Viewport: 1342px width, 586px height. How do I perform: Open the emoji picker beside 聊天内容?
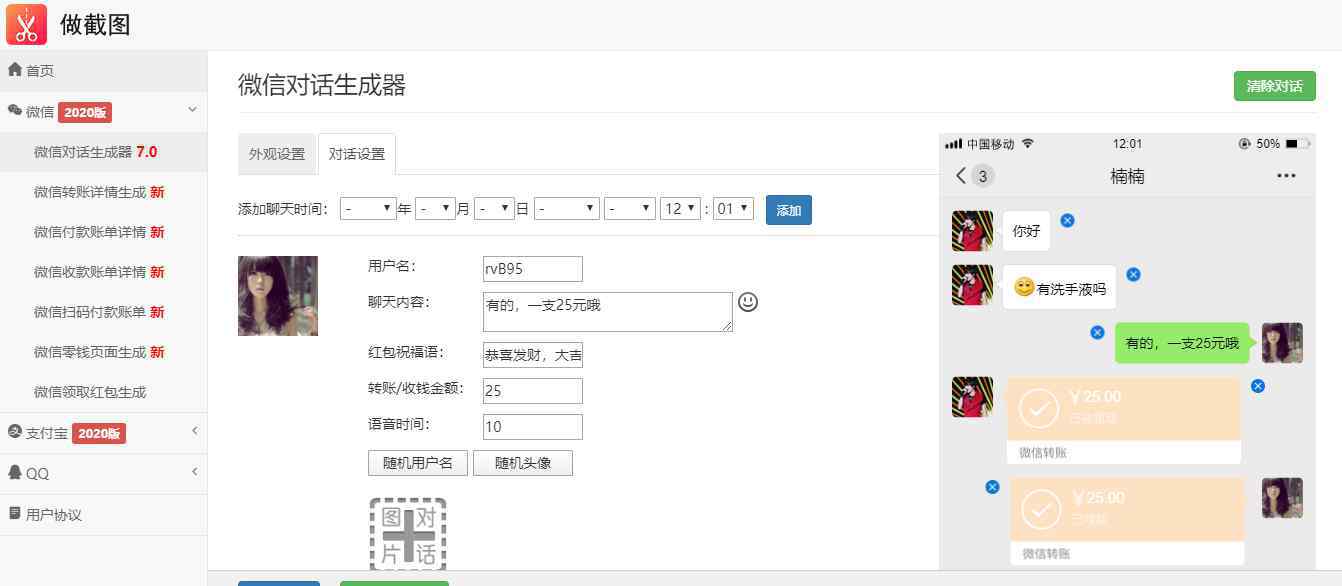point(748,302)
